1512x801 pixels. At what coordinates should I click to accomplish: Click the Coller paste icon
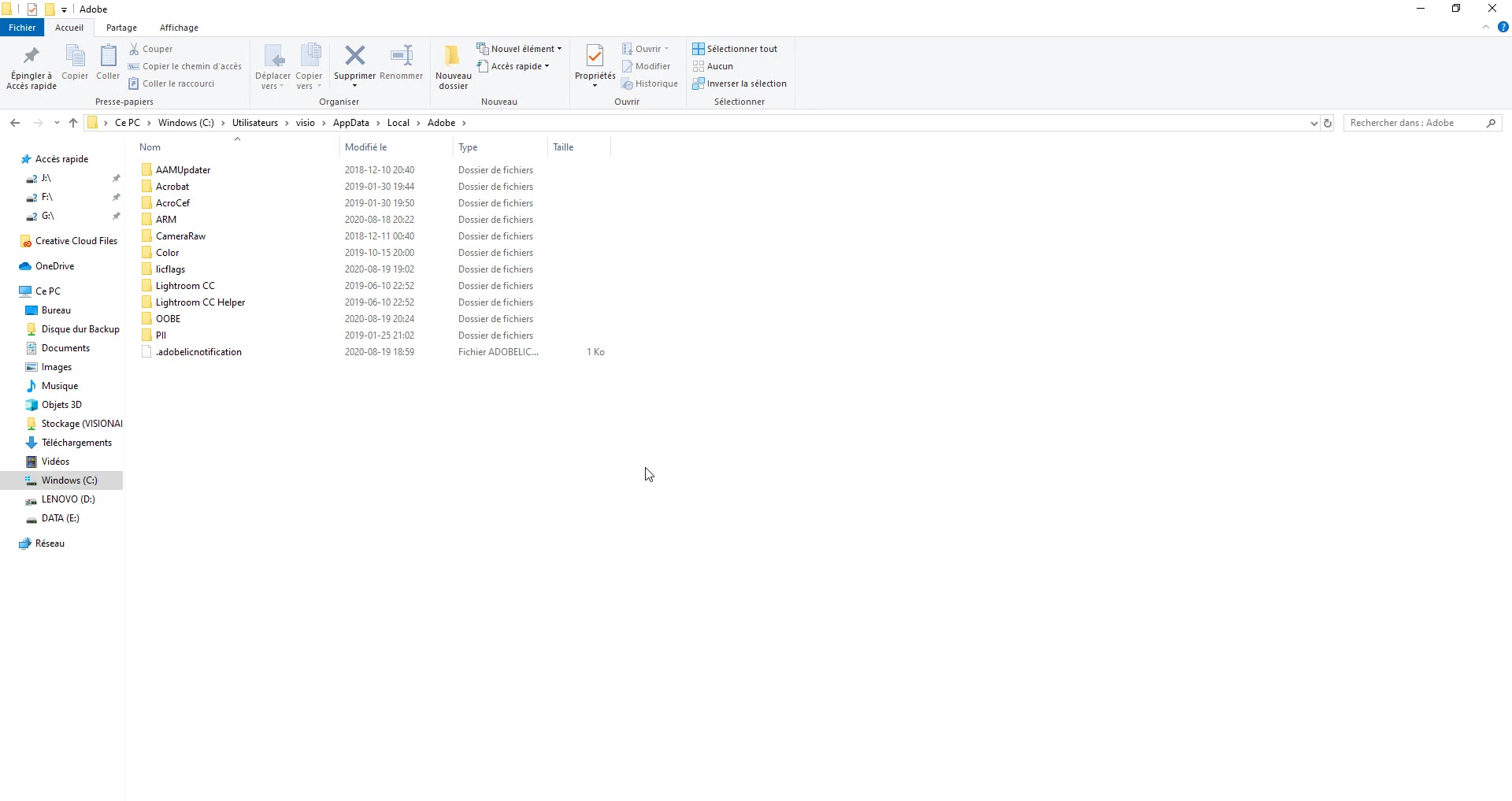[108, 63]
